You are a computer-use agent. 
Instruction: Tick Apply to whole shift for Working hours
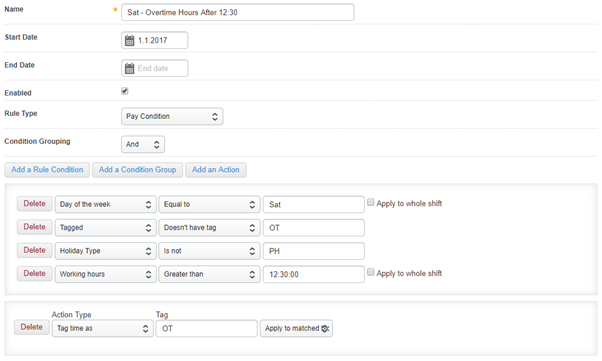click(x=370, y=272)
